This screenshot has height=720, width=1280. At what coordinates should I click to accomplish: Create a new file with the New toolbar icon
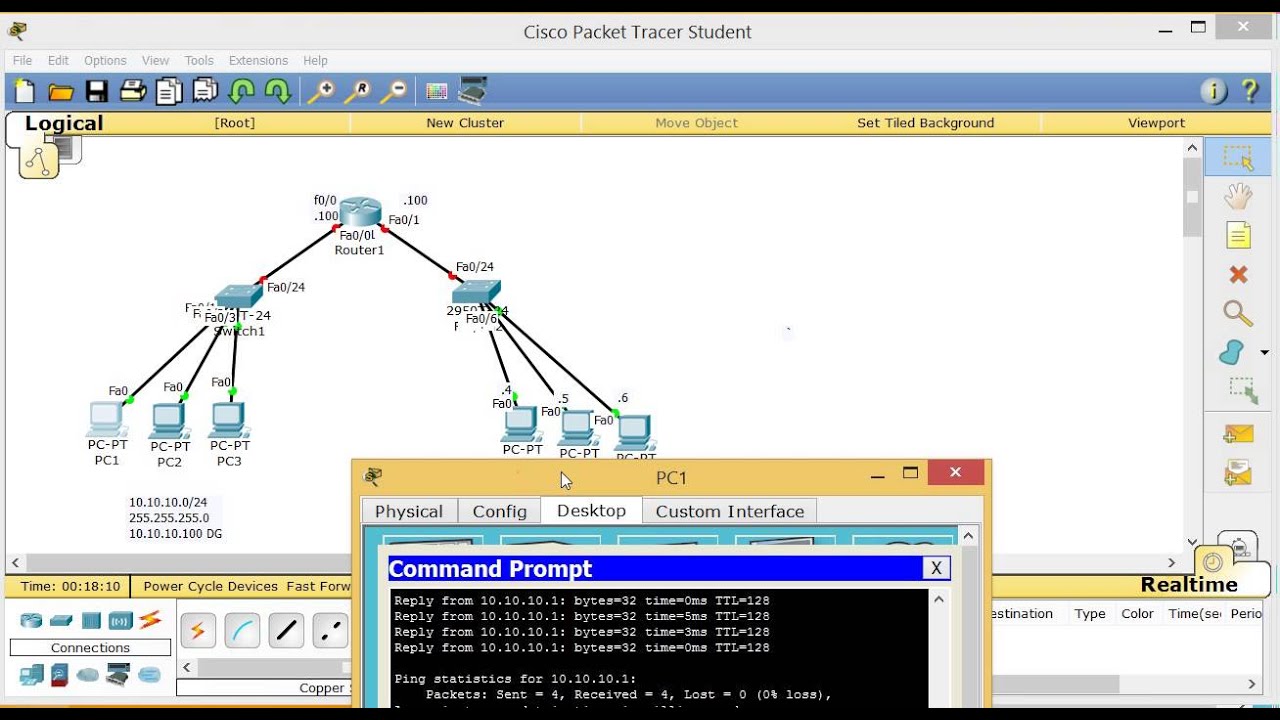25,92
